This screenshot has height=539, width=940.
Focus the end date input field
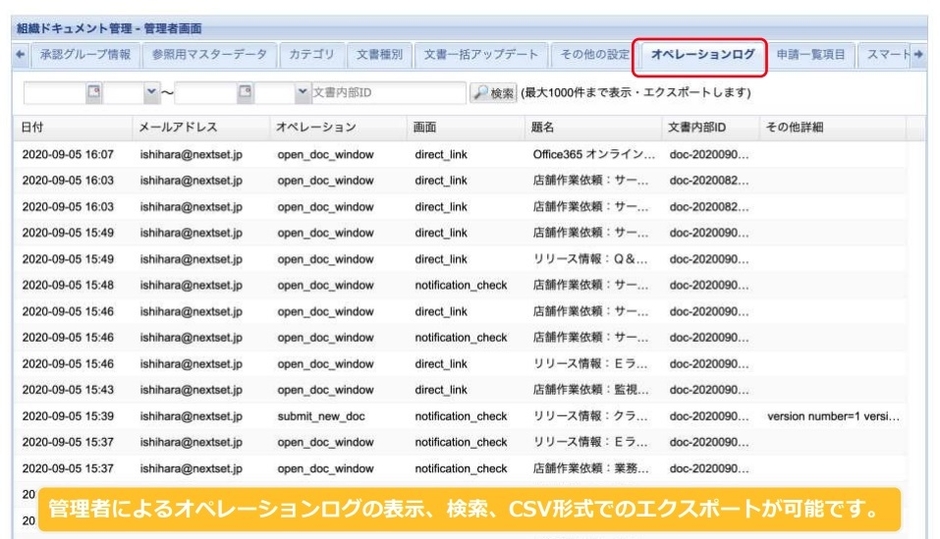[x=206, y=92]
